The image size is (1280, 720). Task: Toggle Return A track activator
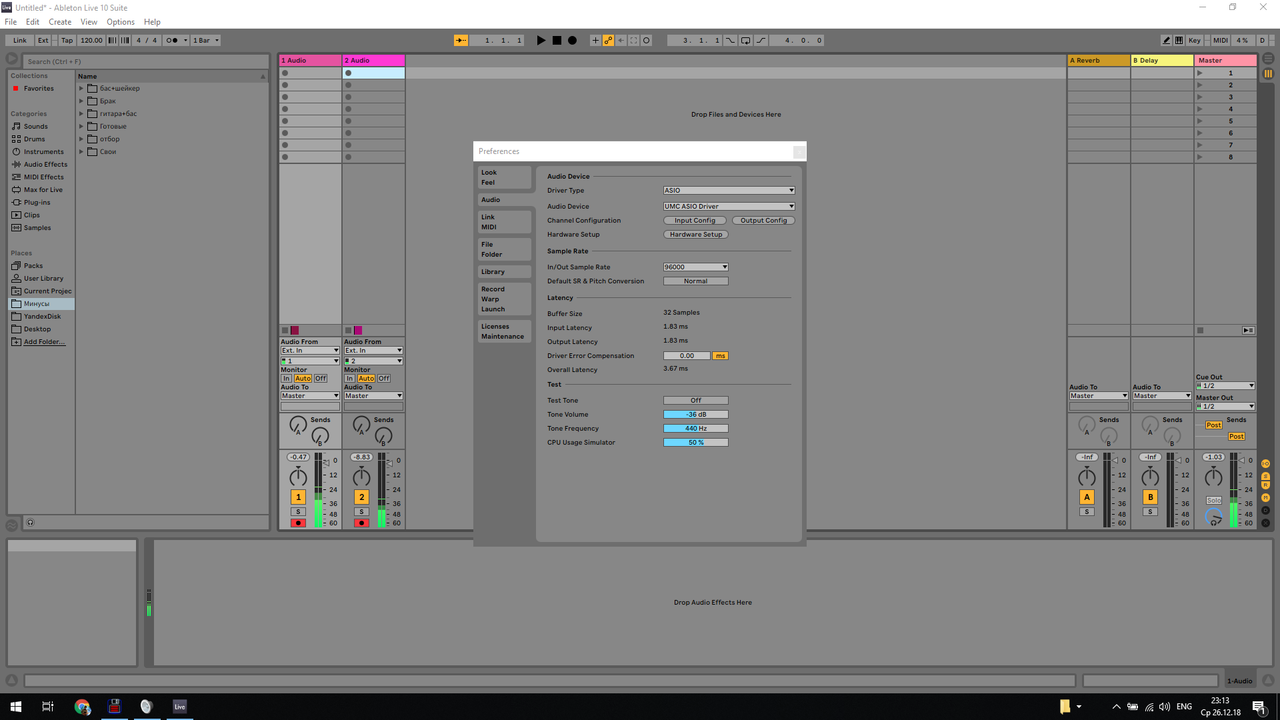[x=1087, y=497]
